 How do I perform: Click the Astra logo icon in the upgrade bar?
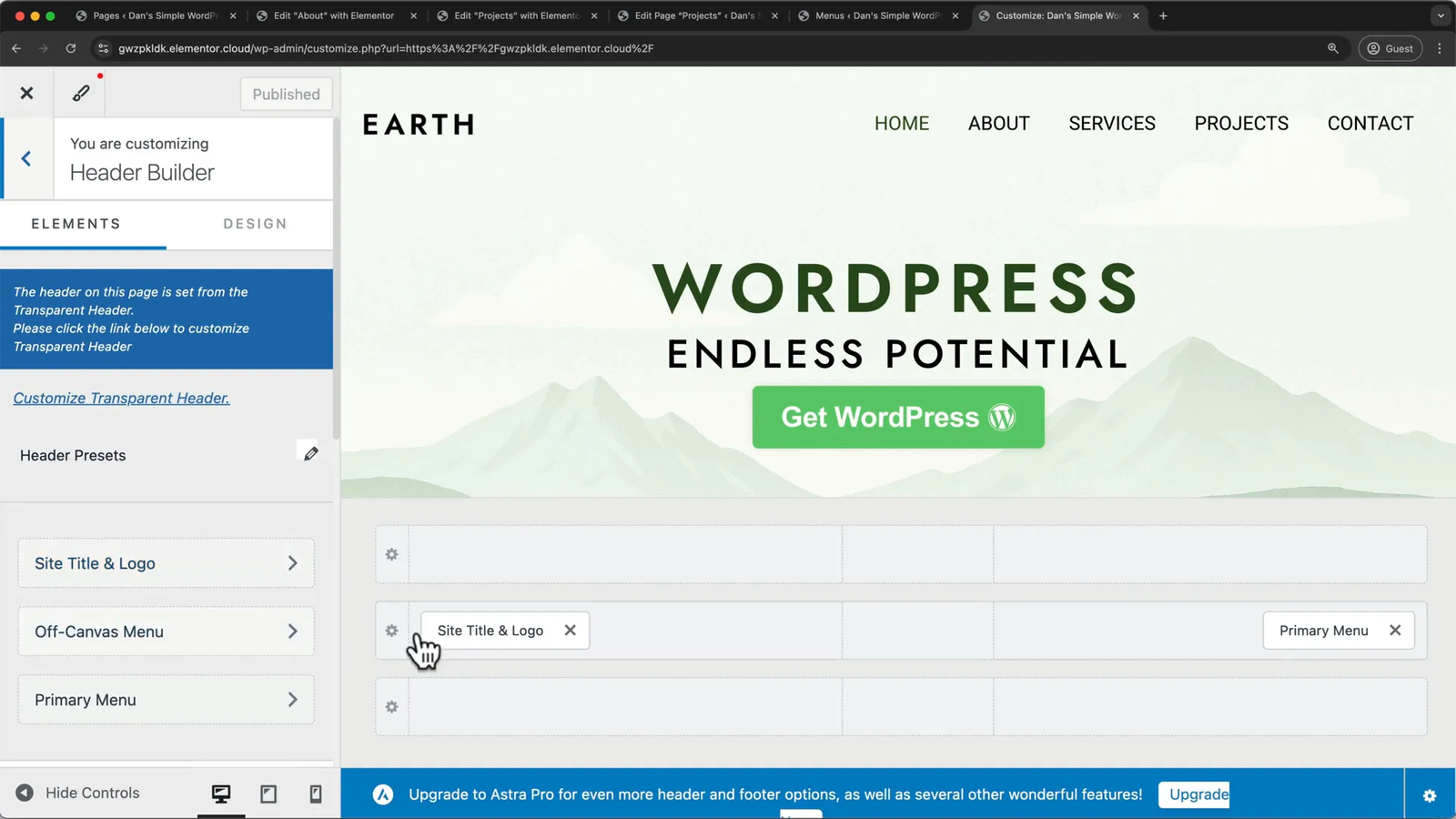(x=383, y=794)
